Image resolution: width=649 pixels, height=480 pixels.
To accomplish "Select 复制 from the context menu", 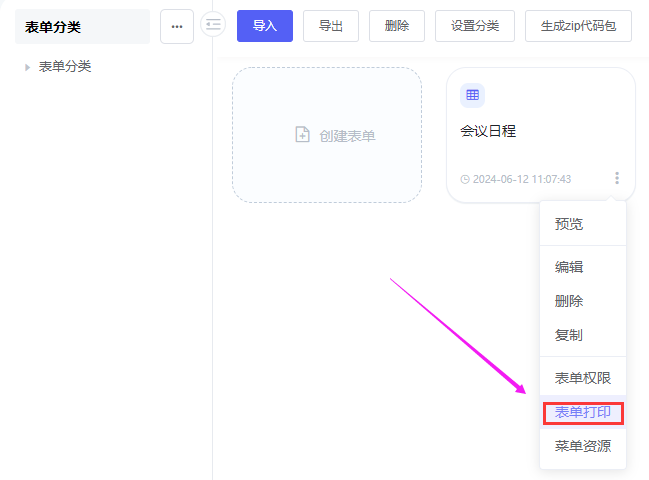I will point(569,335).
